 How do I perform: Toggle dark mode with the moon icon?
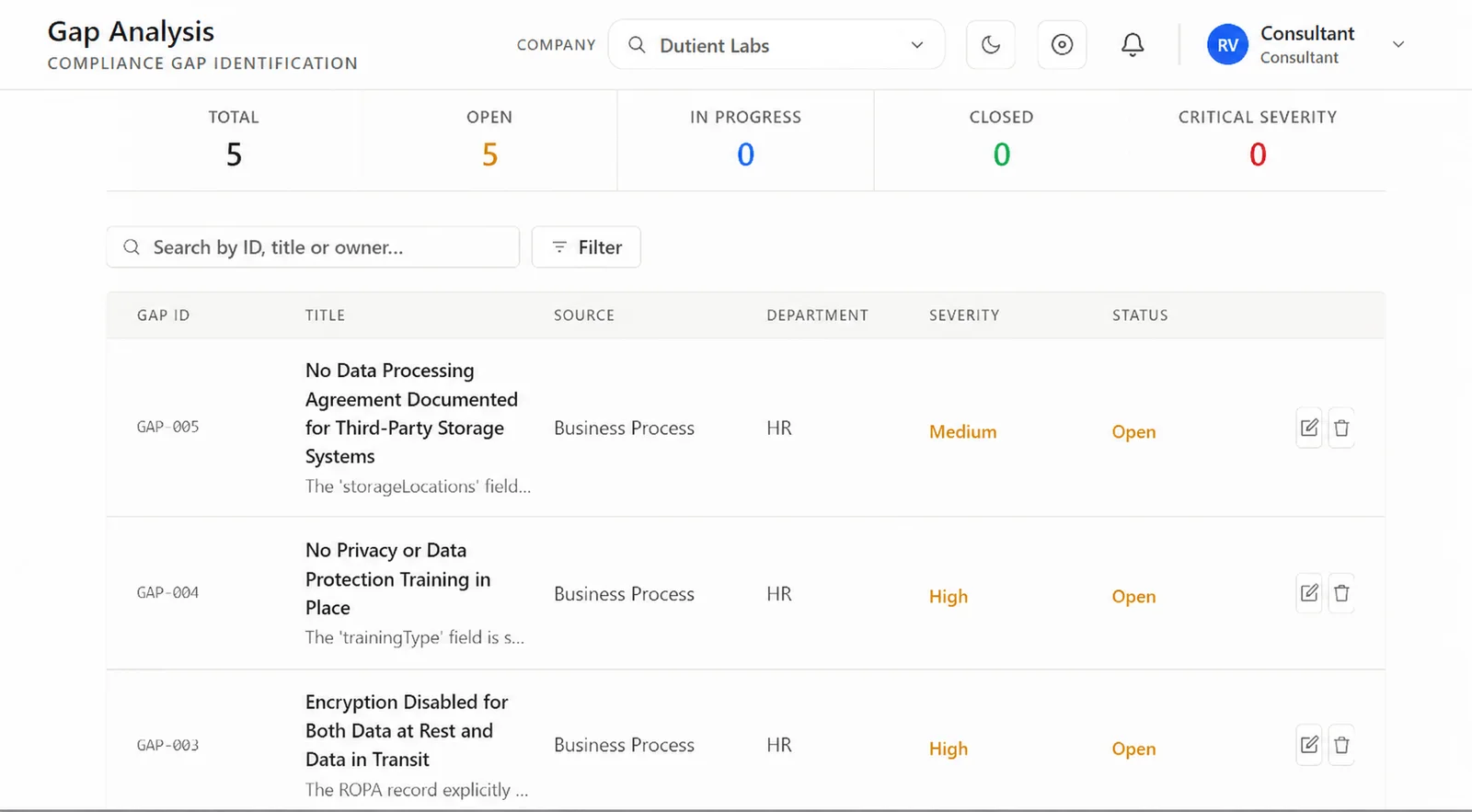(991, 44)
